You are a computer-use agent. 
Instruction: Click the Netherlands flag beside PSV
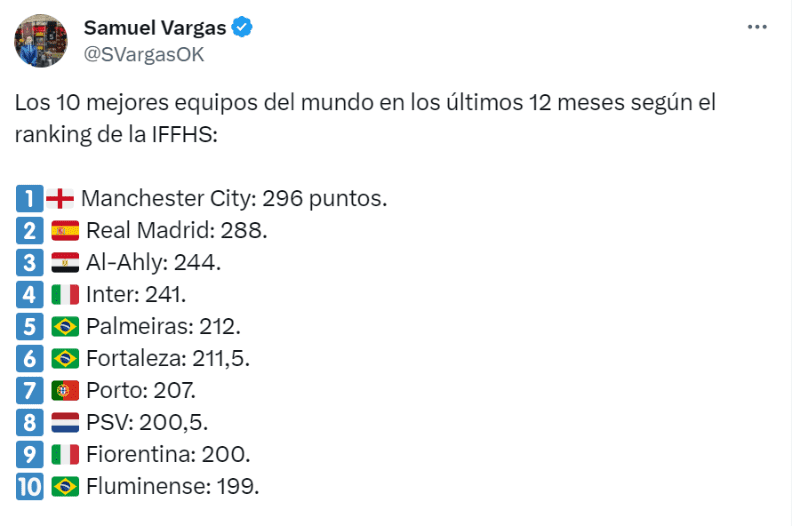click(64, 422)
